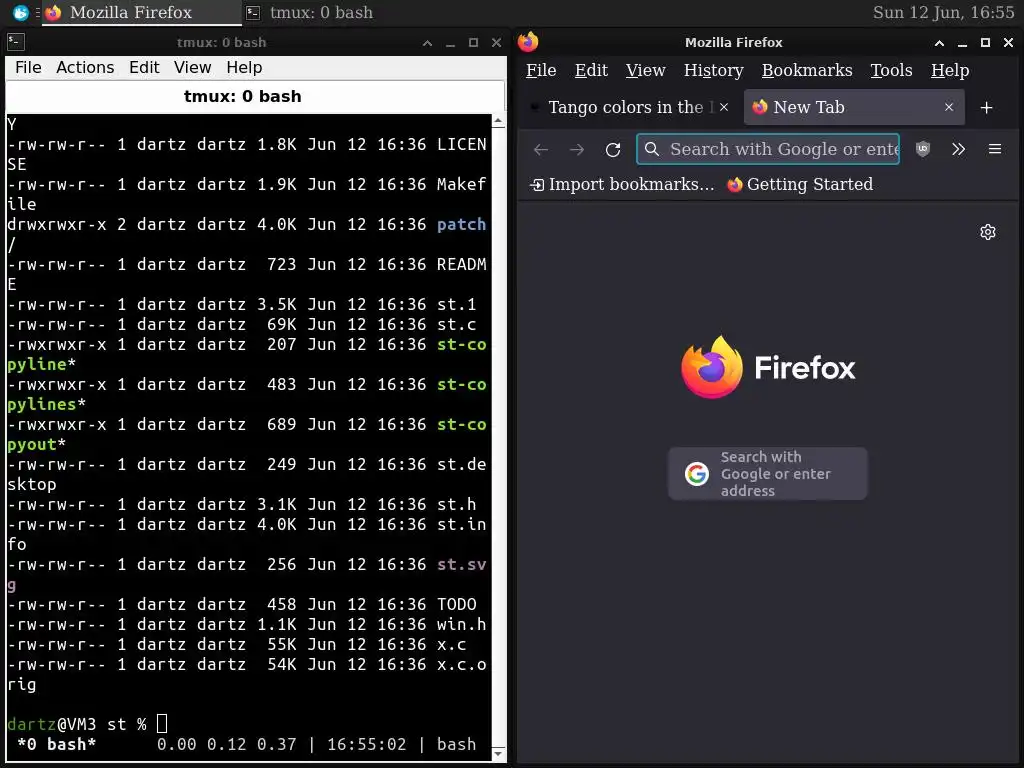This screenshot has height=768, width=1024.
Task: Open the terminal Actions menu
Action: [x=85, y=67]
